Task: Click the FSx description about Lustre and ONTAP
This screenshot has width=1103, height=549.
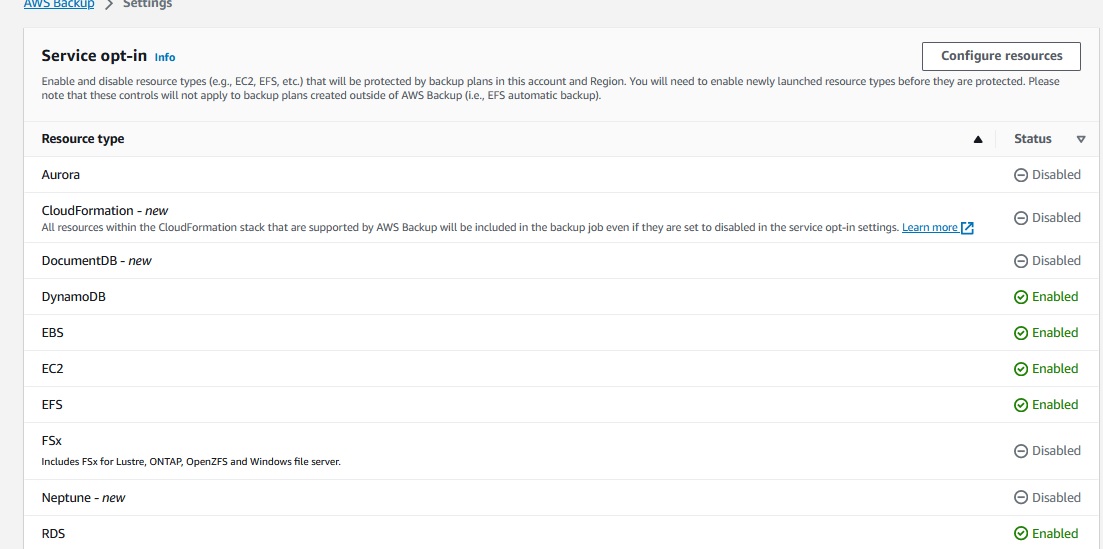Action: [x=191, y=462]
